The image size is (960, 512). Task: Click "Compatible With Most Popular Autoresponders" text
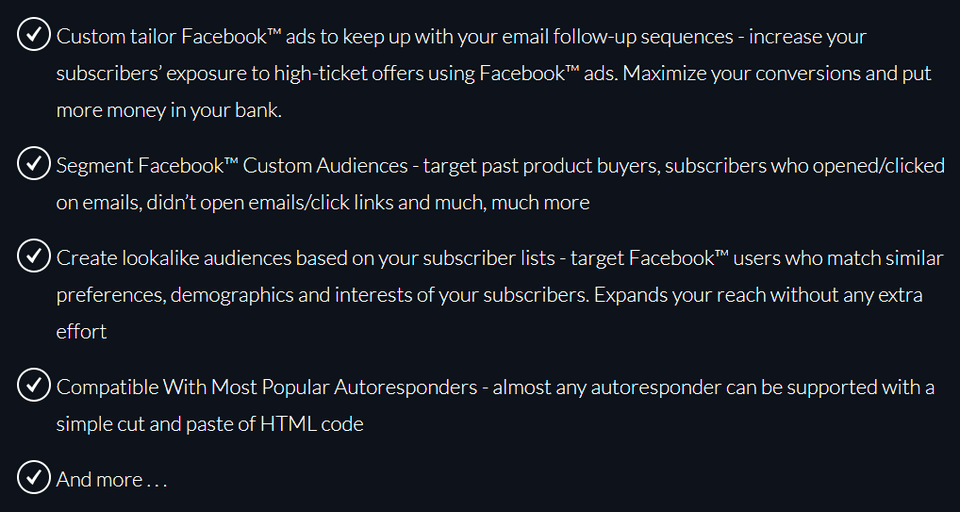(x=267, y=387)
